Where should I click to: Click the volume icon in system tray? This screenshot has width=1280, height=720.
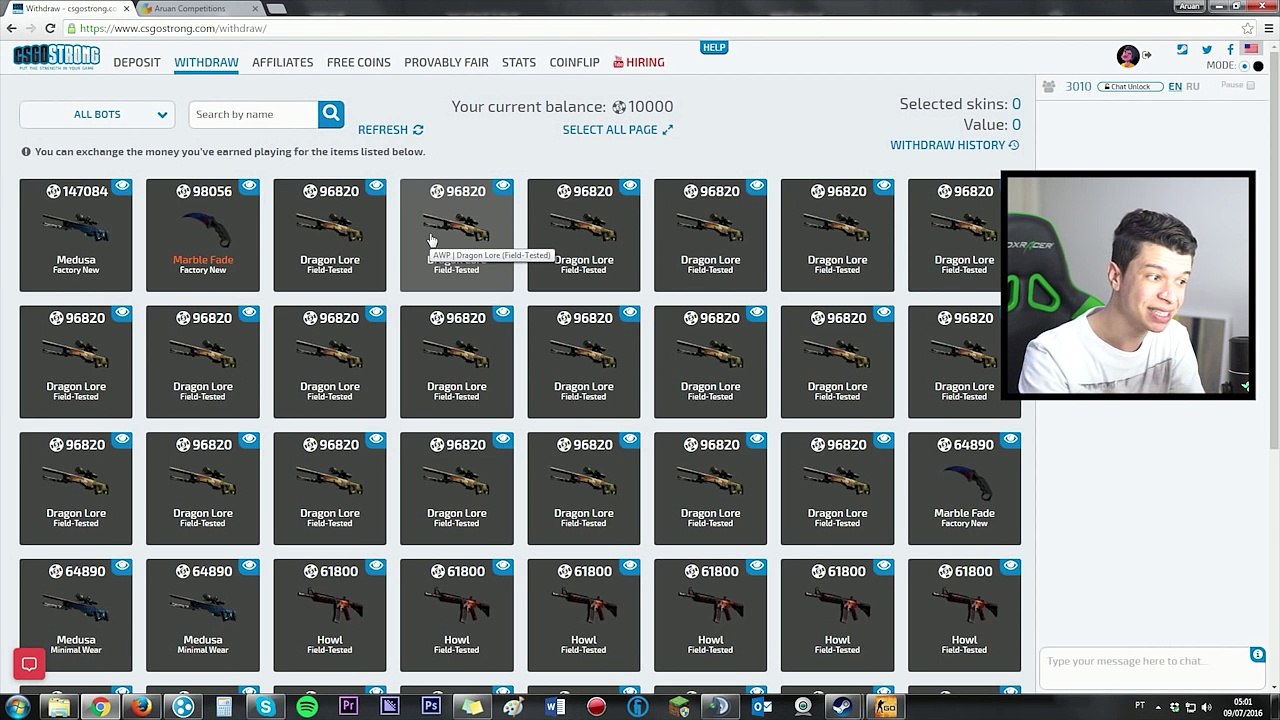[1208, 707]
